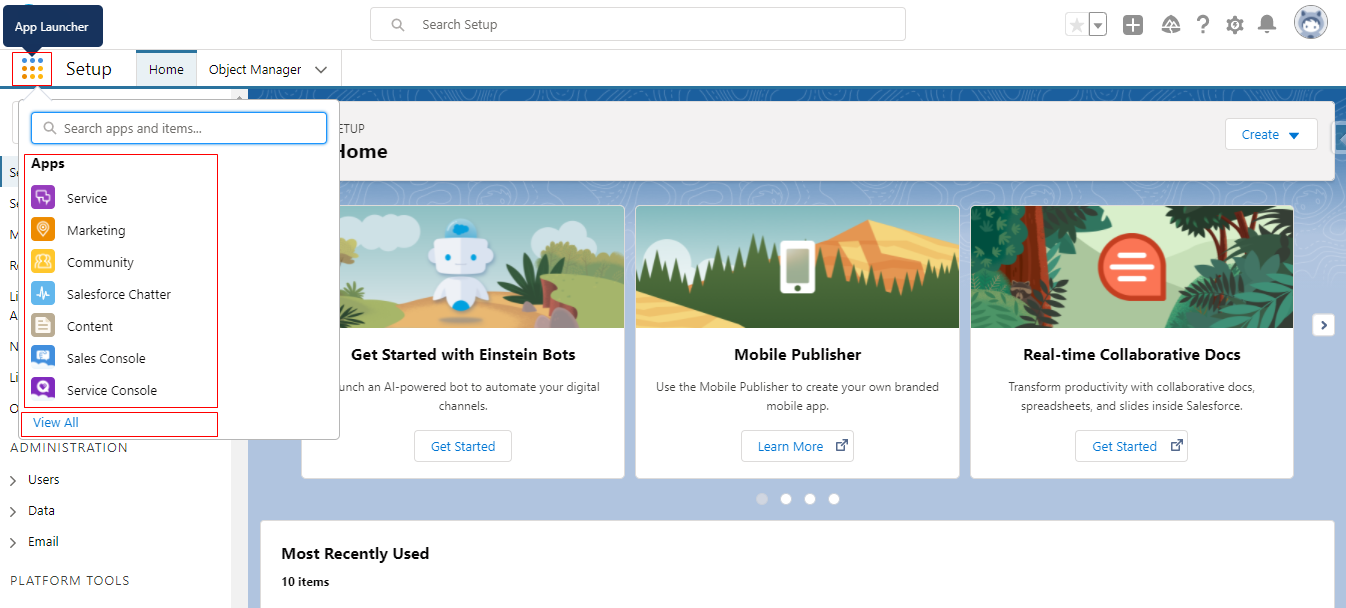Select Service from the Apps list

point(87,198)
